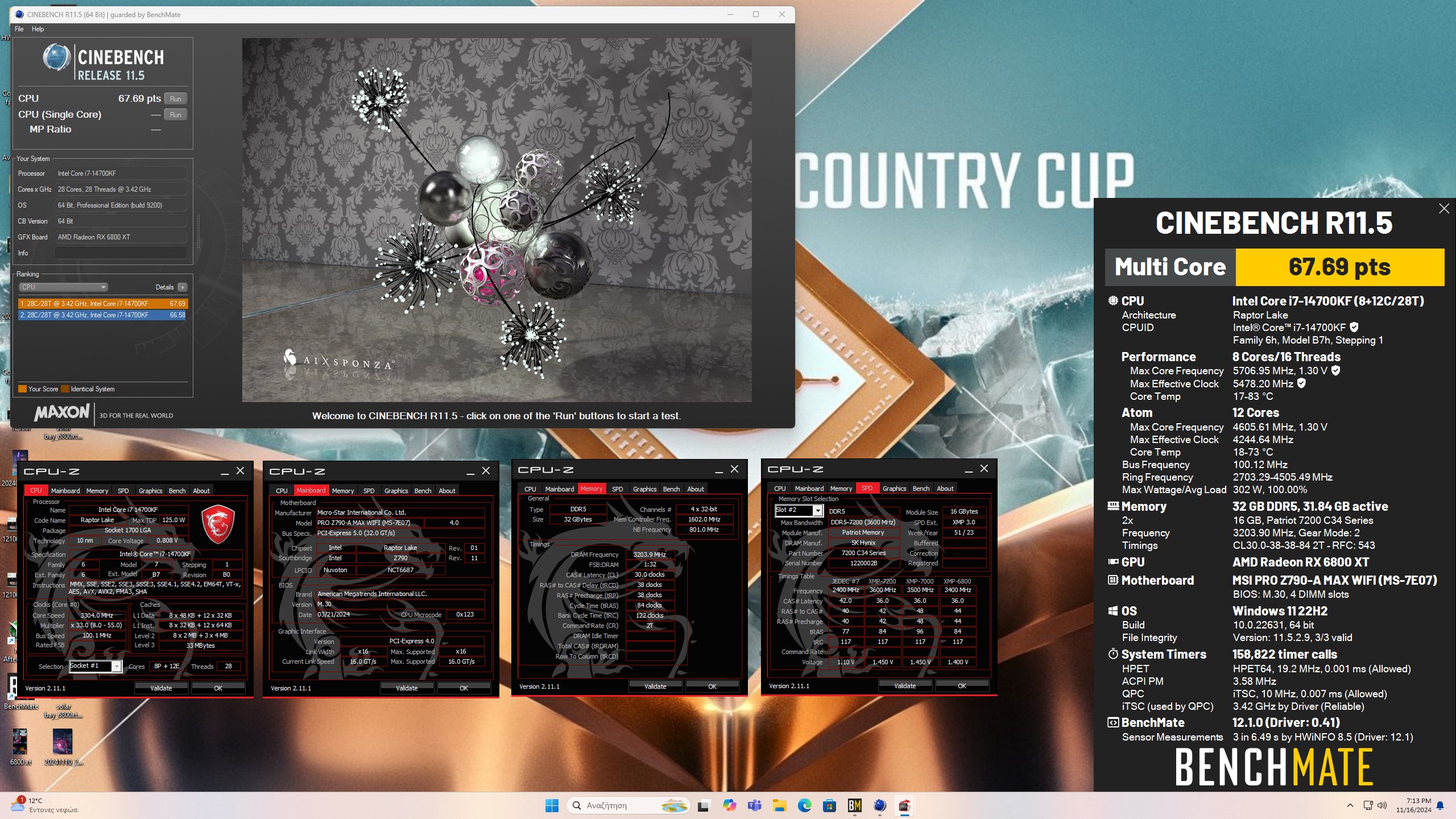
Task: Click the orange Your Score legend swatch
Action: coord(23,389)
